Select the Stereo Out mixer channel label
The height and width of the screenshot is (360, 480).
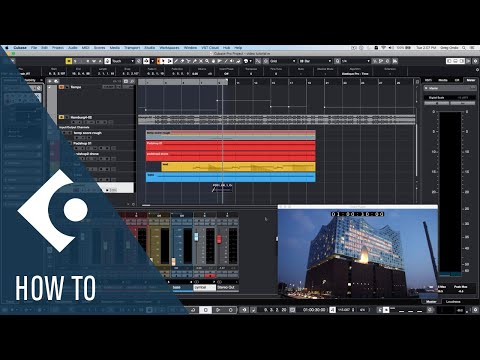[227, 287]
